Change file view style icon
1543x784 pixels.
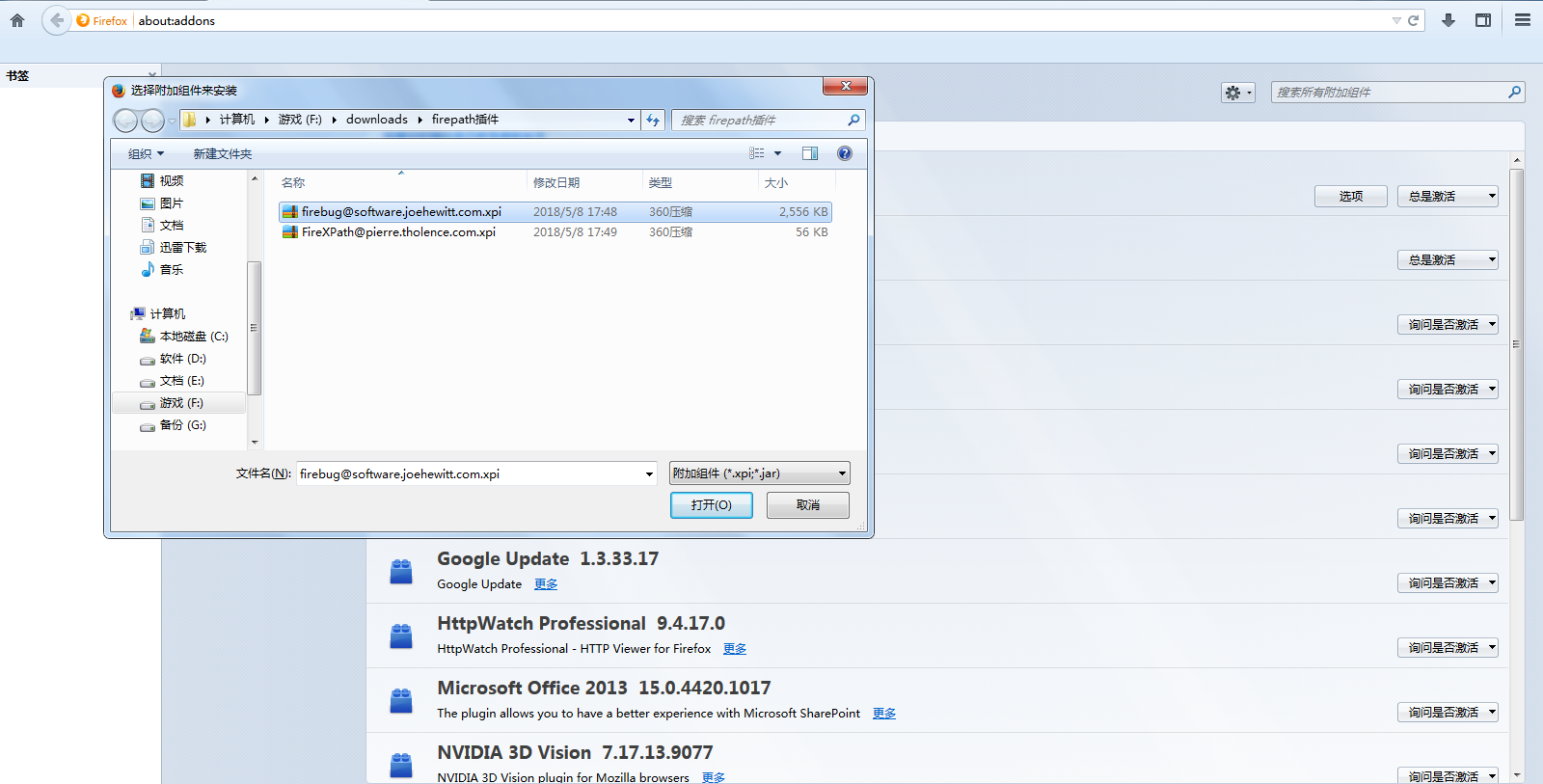point(757,153)
